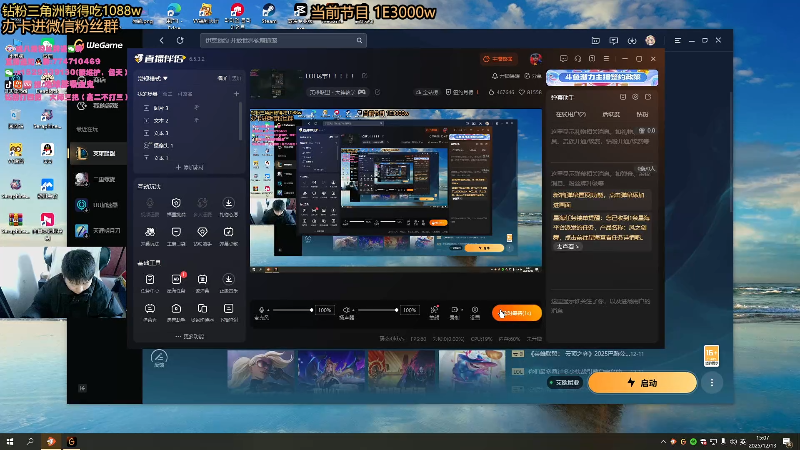Click the Douyu policy banner above the chat panel
Image resolution: width=800 pixels, height=450 pixels.
602,78
